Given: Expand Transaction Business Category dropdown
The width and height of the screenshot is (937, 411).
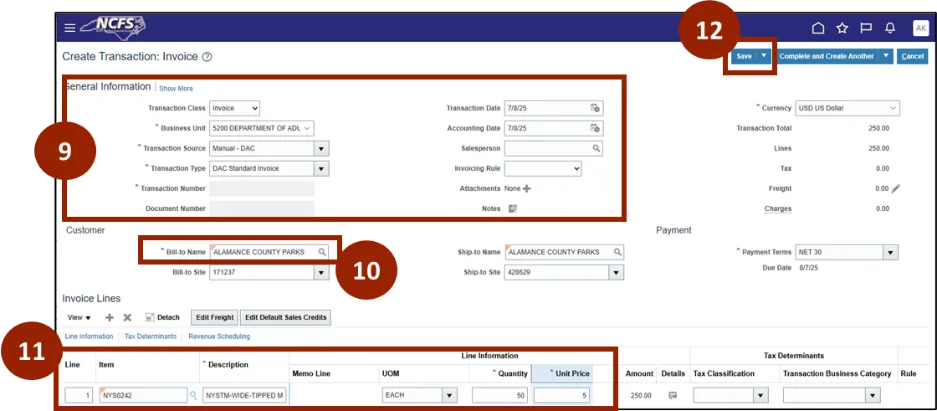Looking at the screenshot, I should click(874, 395).
